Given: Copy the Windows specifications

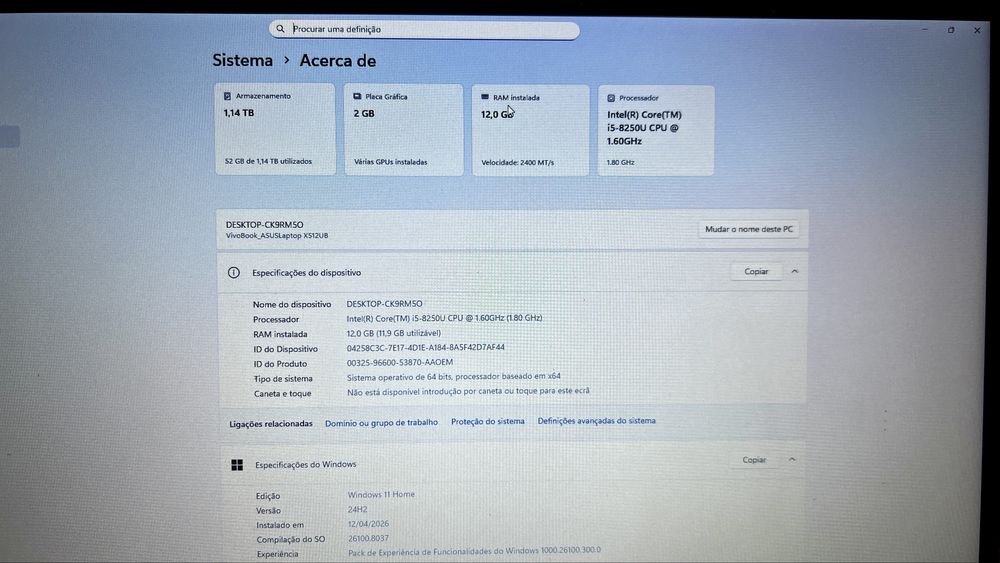Looking at the screenshot, I should pos(754,460).
